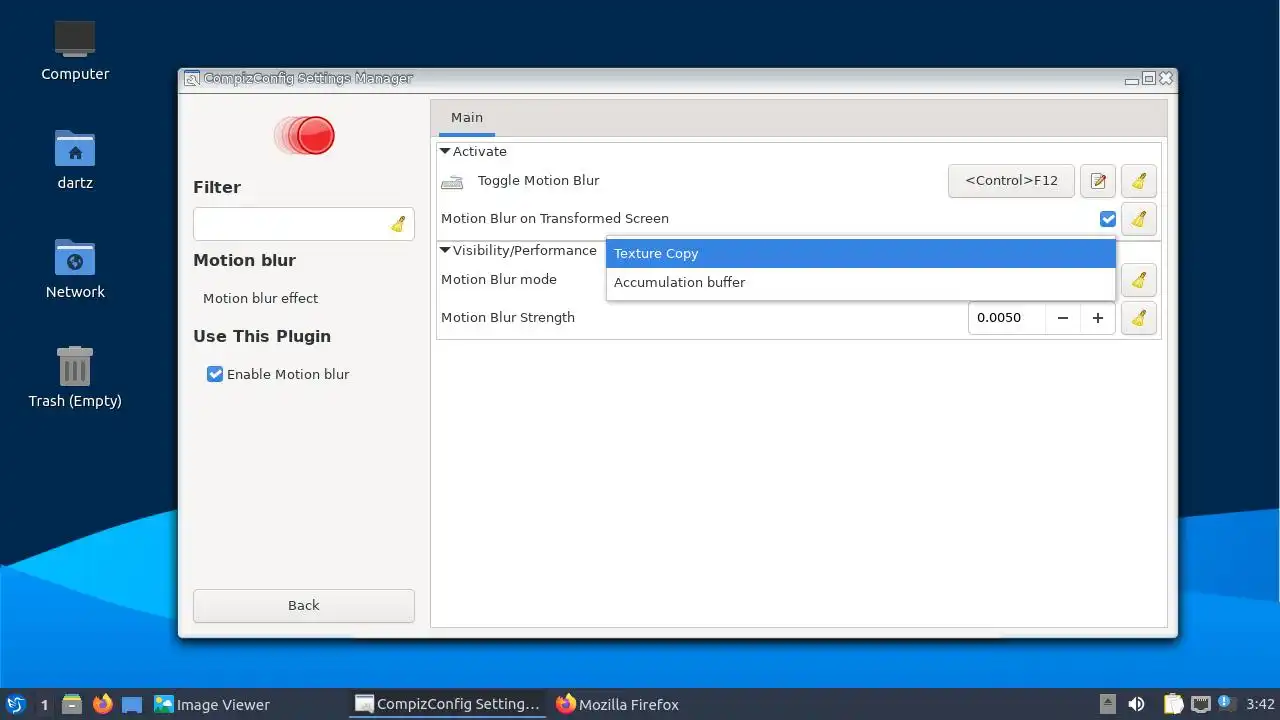This screenshot has height=720, width=1280.
Task: Click into the Filter text field
Action: click(290, 224)
